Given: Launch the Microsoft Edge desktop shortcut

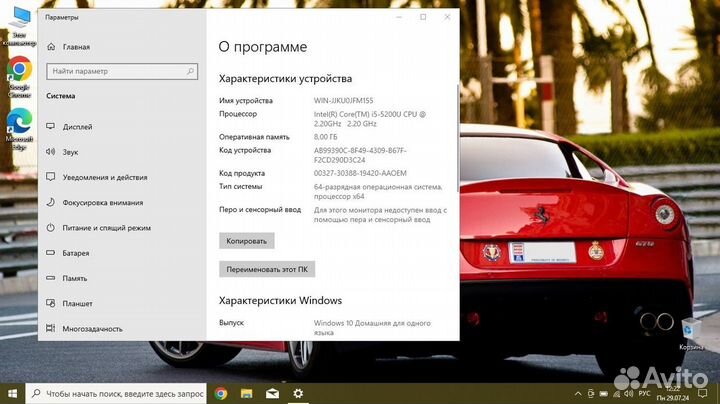Looking at the screenshot, I should click(x=19, y=129).
